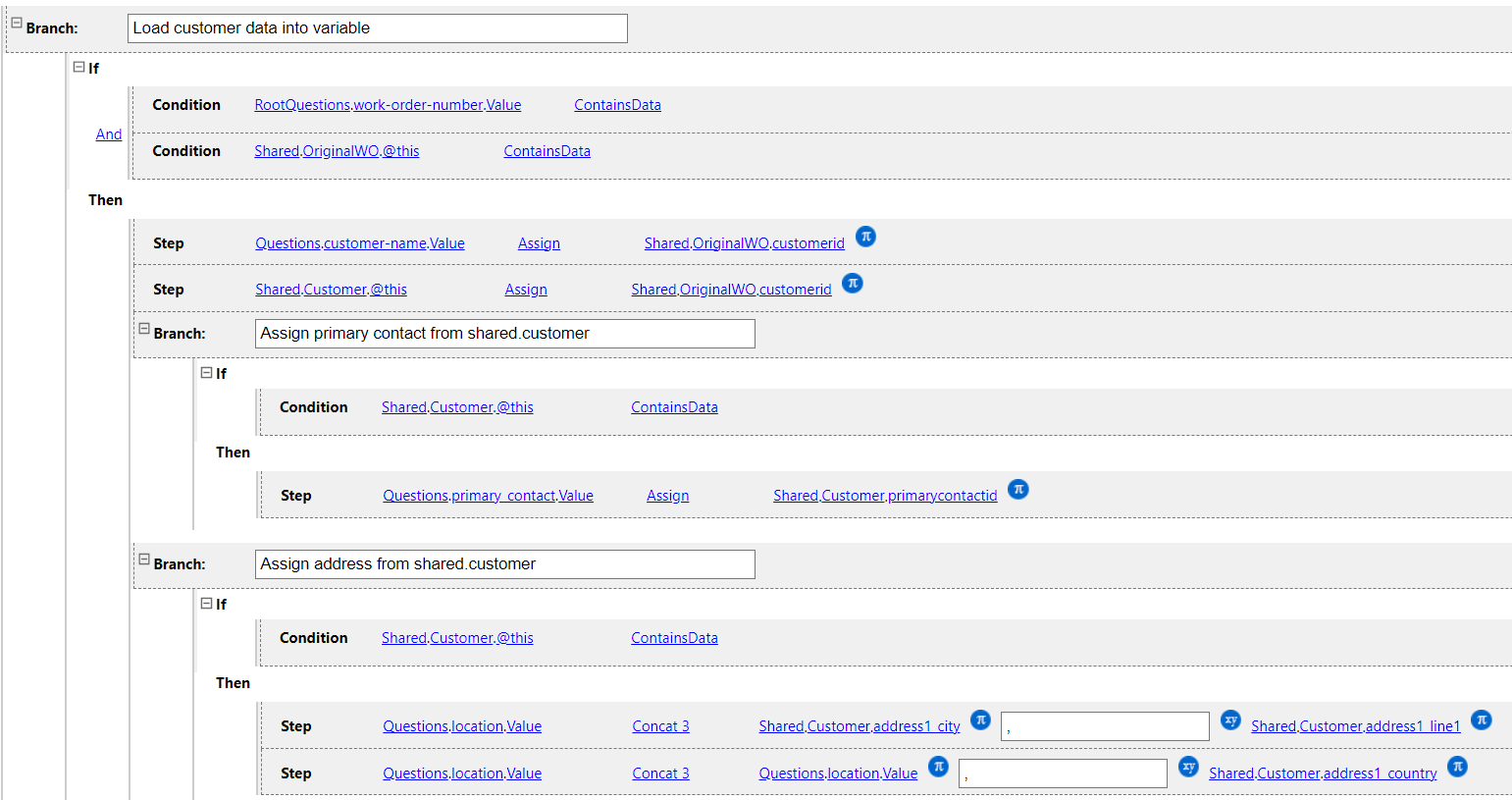Click pi icon next to Shared.OriginalWO.customerid in first step
The image size is (1512, 800).
[865, 237]
